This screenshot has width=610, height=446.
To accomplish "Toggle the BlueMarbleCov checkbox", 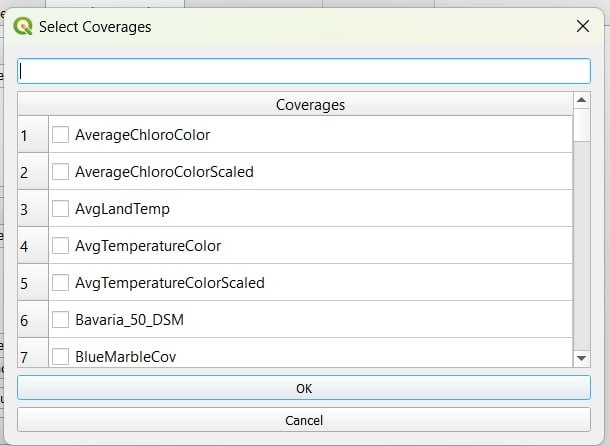I will (x=61, y=355).
